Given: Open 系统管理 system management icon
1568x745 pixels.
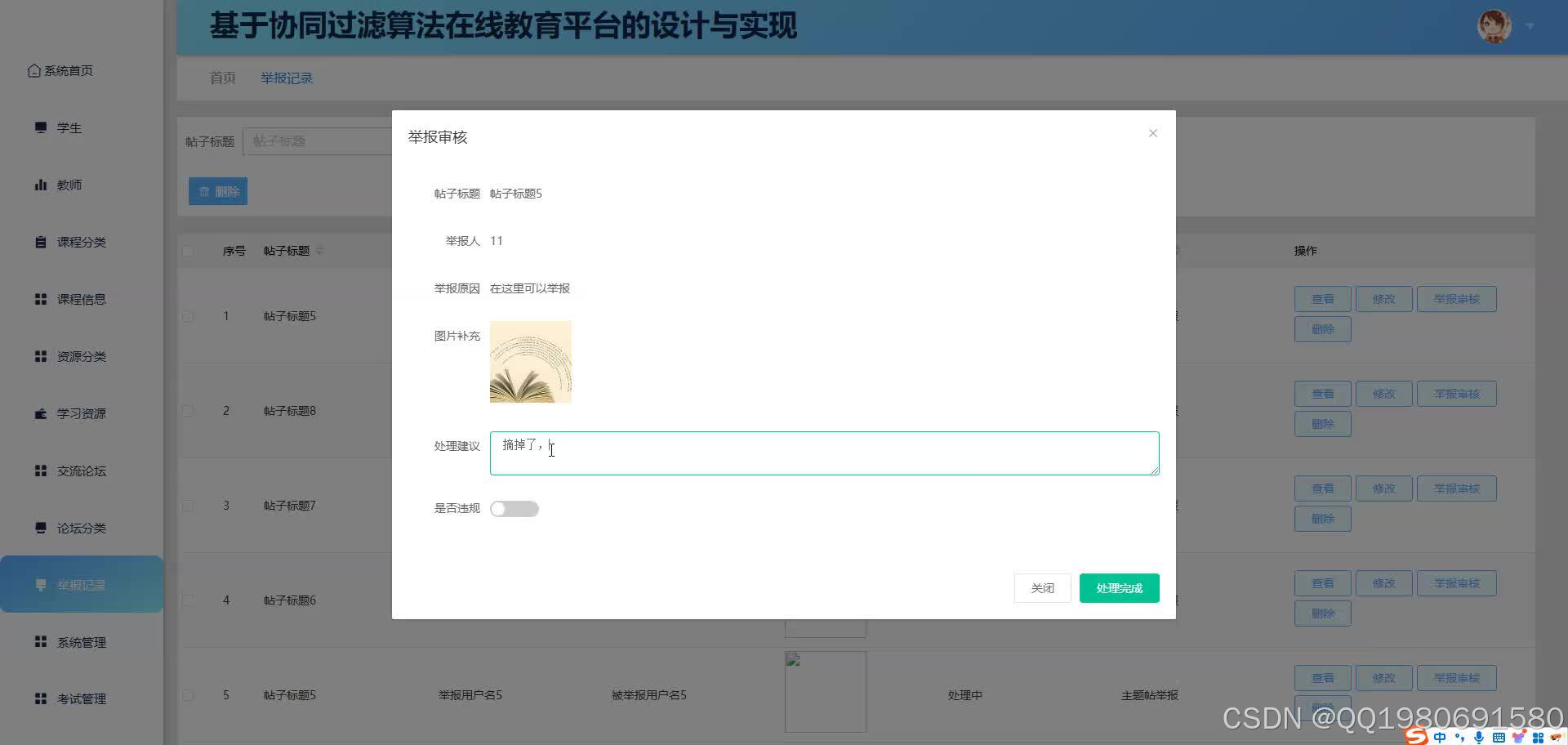Looking at the screenshot, I should [x=41, y=642].
